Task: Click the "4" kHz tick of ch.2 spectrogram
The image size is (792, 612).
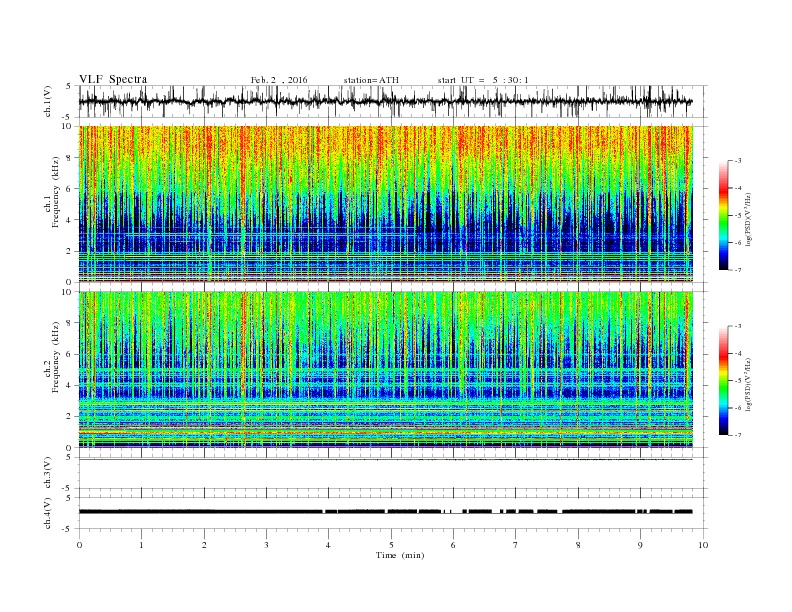Action: pyautogui.click(x=70, y=385)
